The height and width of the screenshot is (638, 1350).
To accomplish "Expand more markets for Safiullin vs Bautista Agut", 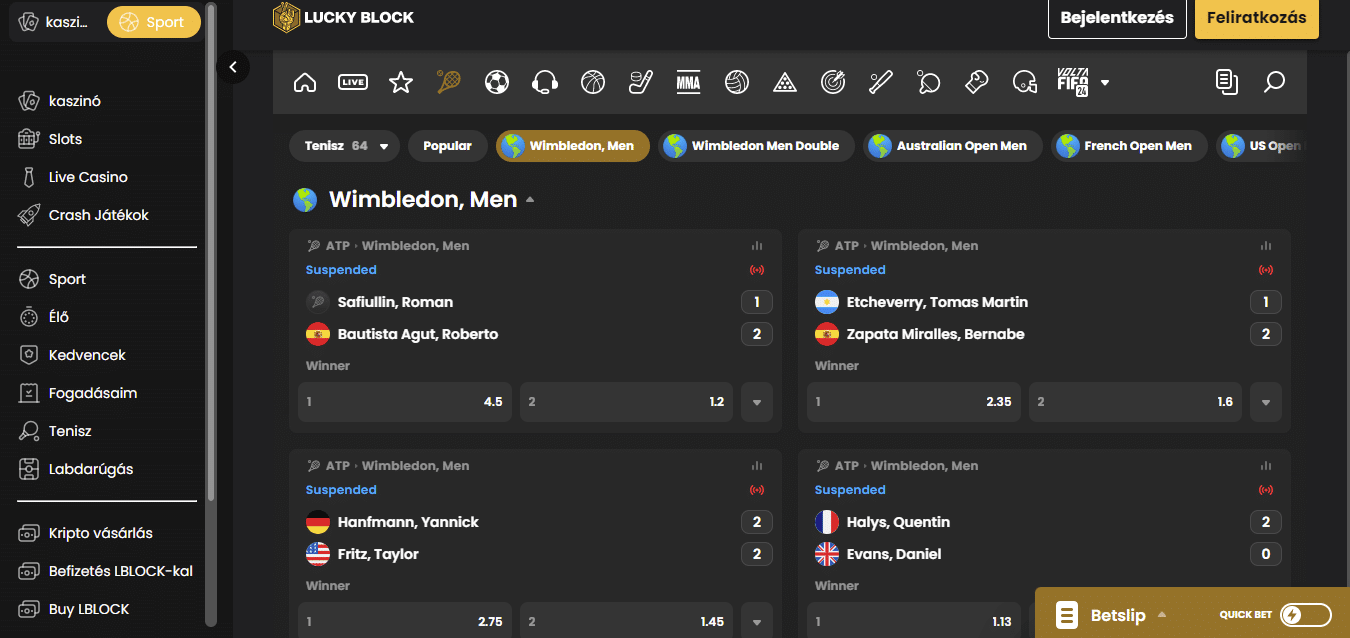I will click(x=757, y=402).
